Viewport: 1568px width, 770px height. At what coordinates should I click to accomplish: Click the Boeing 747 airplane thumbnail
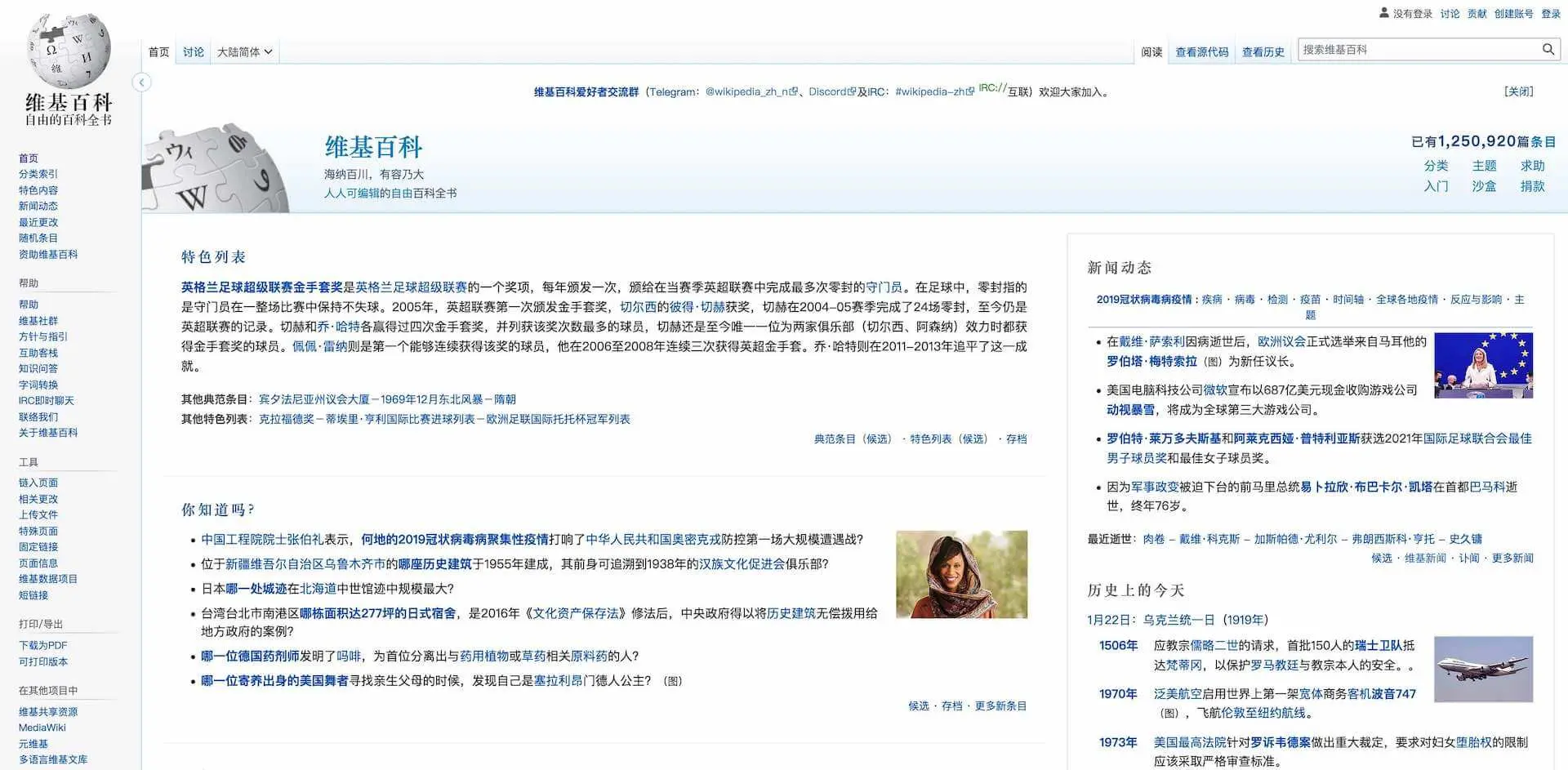point(1483,669)
